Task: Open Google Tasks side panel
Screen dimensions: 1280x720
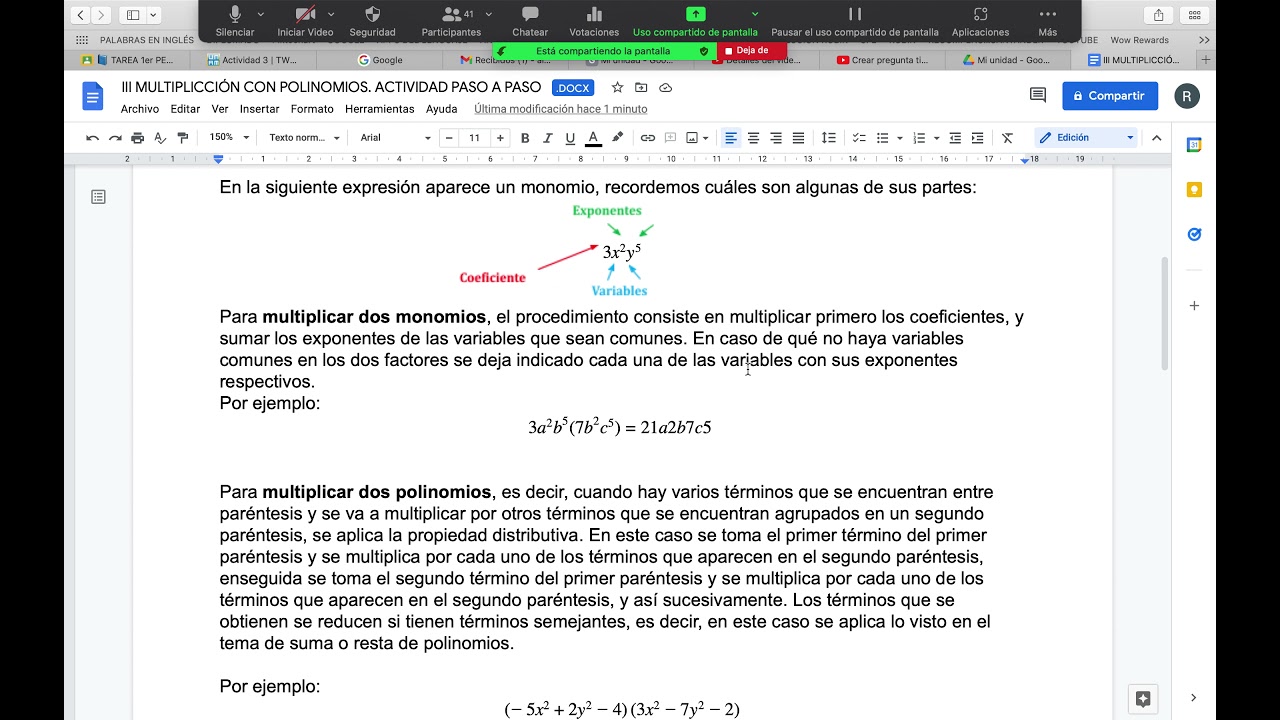Action: [x=1194, y=234]
